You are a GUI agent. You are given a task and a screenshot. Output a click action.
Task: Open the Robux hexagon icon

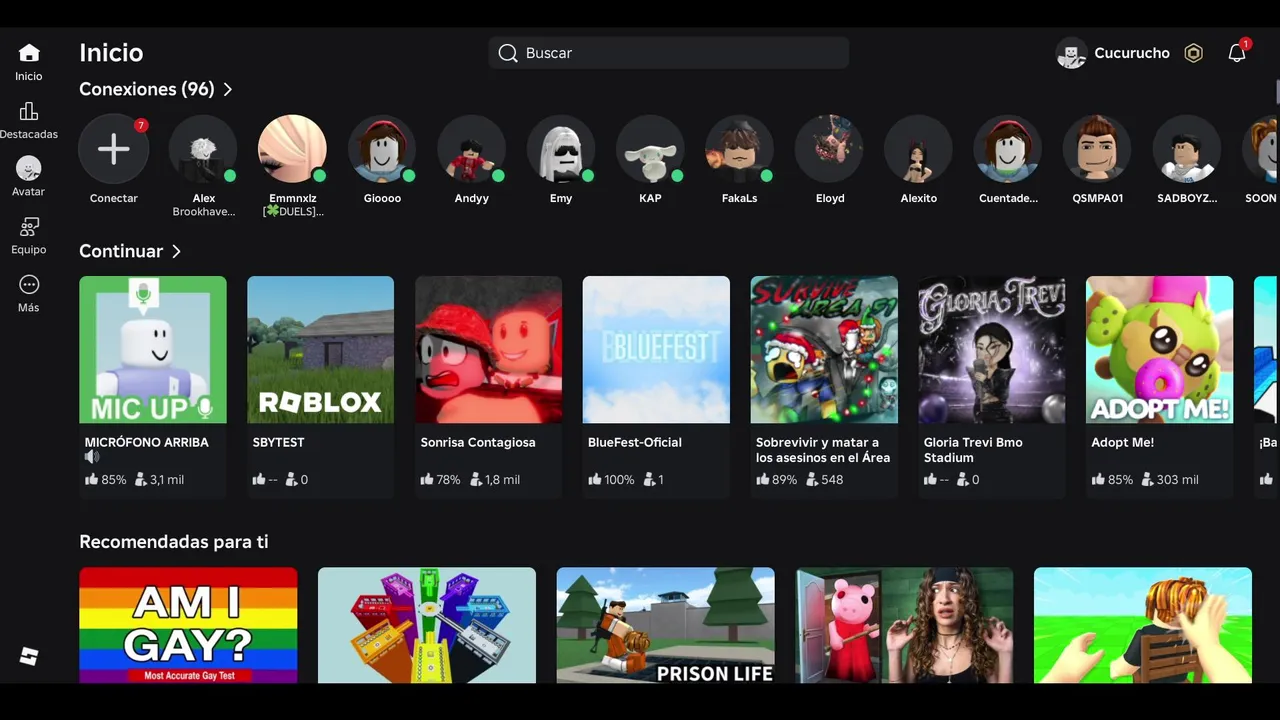click(1193, 53)
